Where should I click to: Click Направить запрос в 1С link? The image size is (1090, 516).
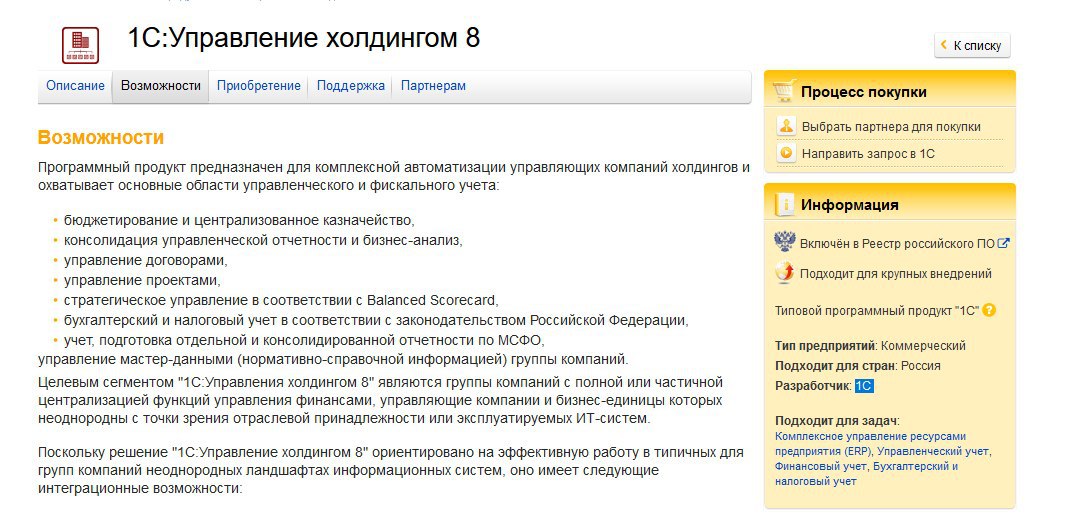point(868,154)
